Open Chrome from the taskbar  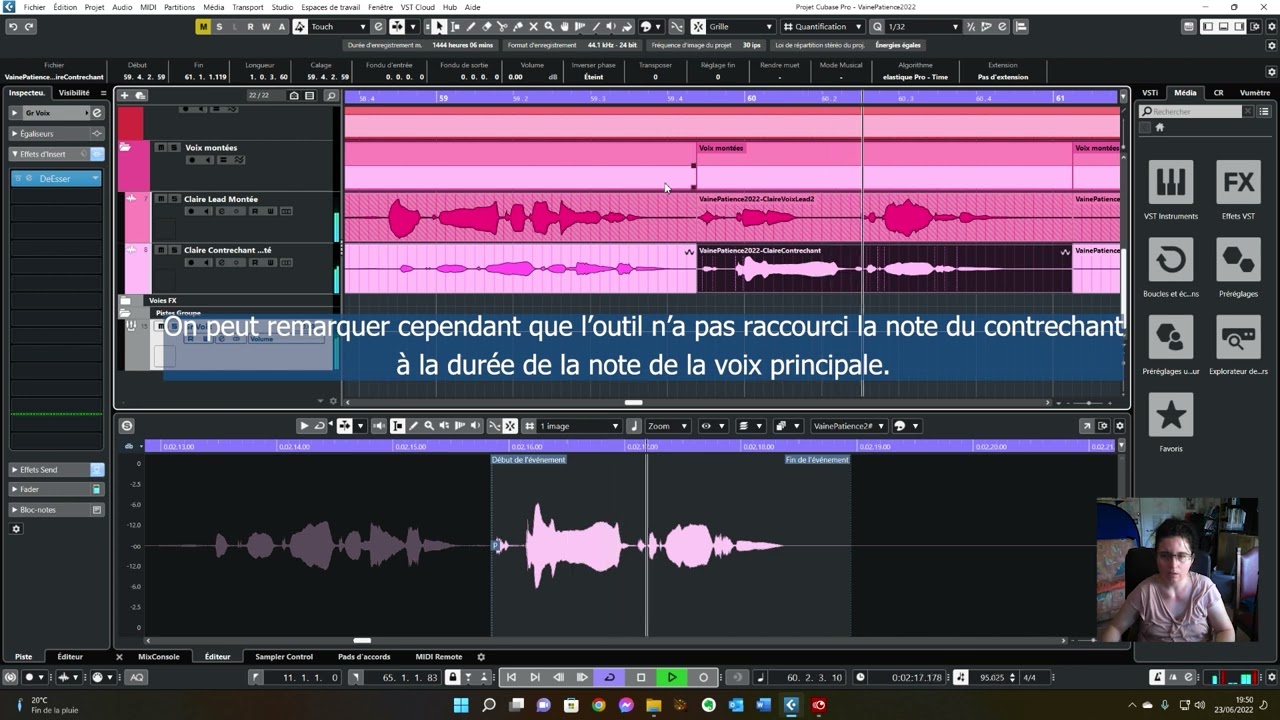pos(598,705)
